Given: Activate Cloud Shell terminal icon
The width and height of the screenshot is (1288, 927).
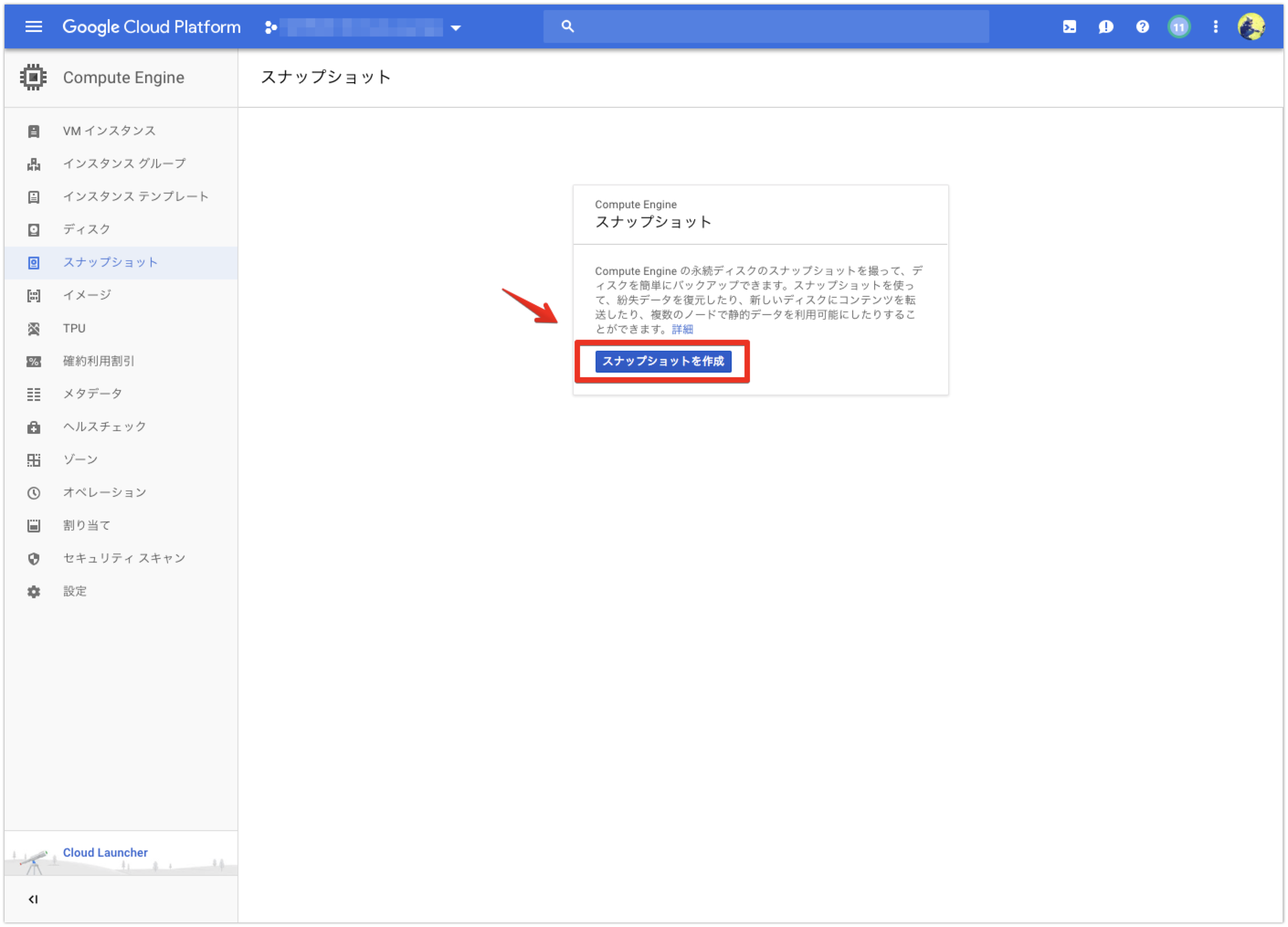Looking at the screenshot, I should (1069, 26).
